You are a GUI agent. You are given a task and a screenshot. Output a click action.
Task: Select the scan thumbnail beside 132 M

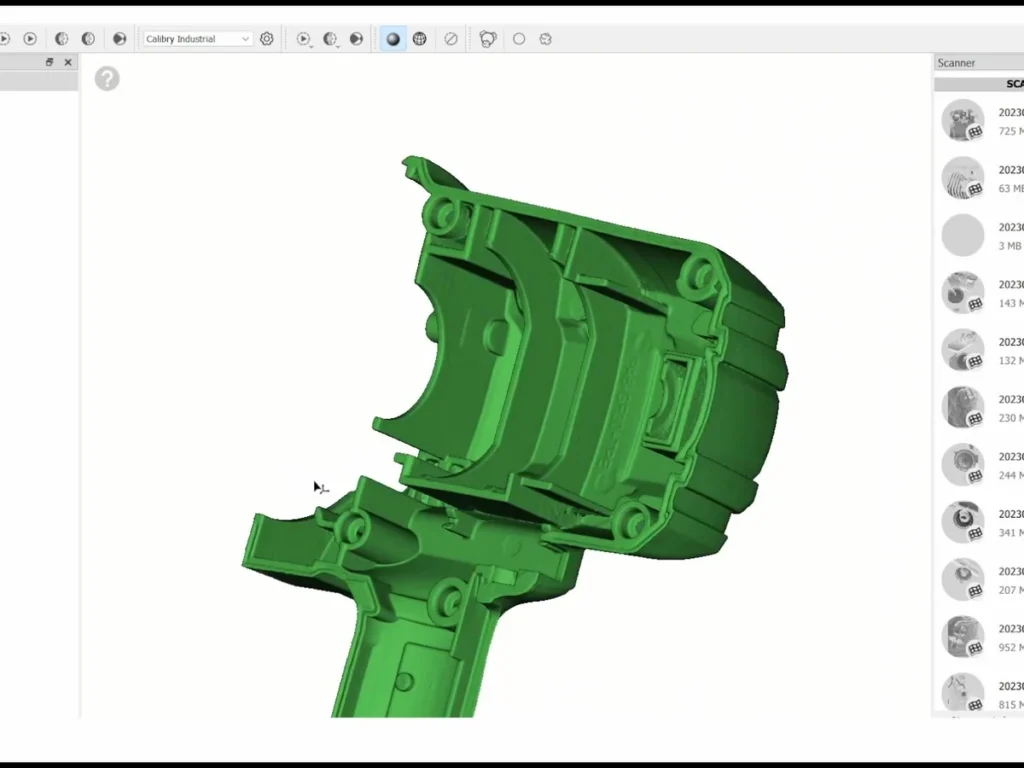(x=963, y=350)
